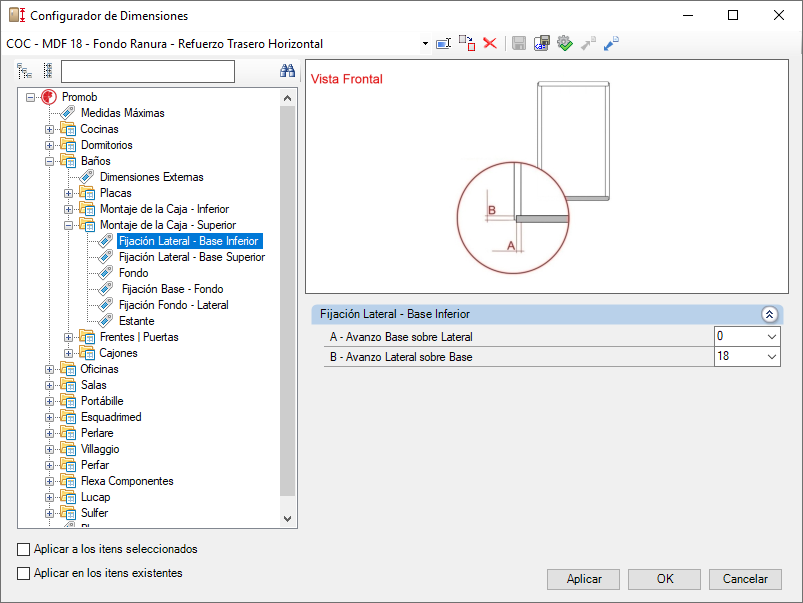Click the Aplicar button
Viewport: 803px width, 603px height.
tap(583, 579)
